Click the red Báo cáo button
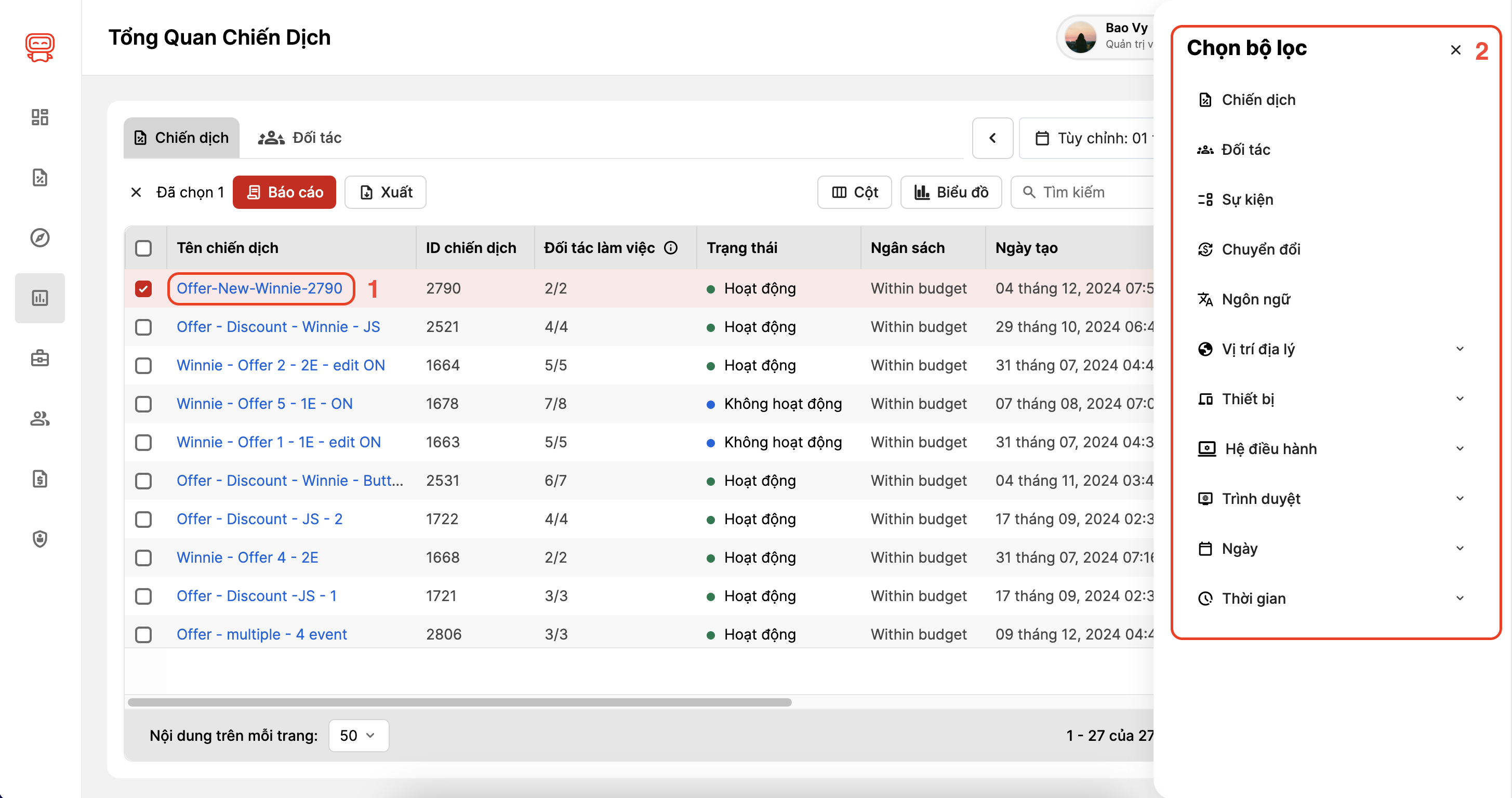Viewport: 1512px width, 798px height. 285,192
